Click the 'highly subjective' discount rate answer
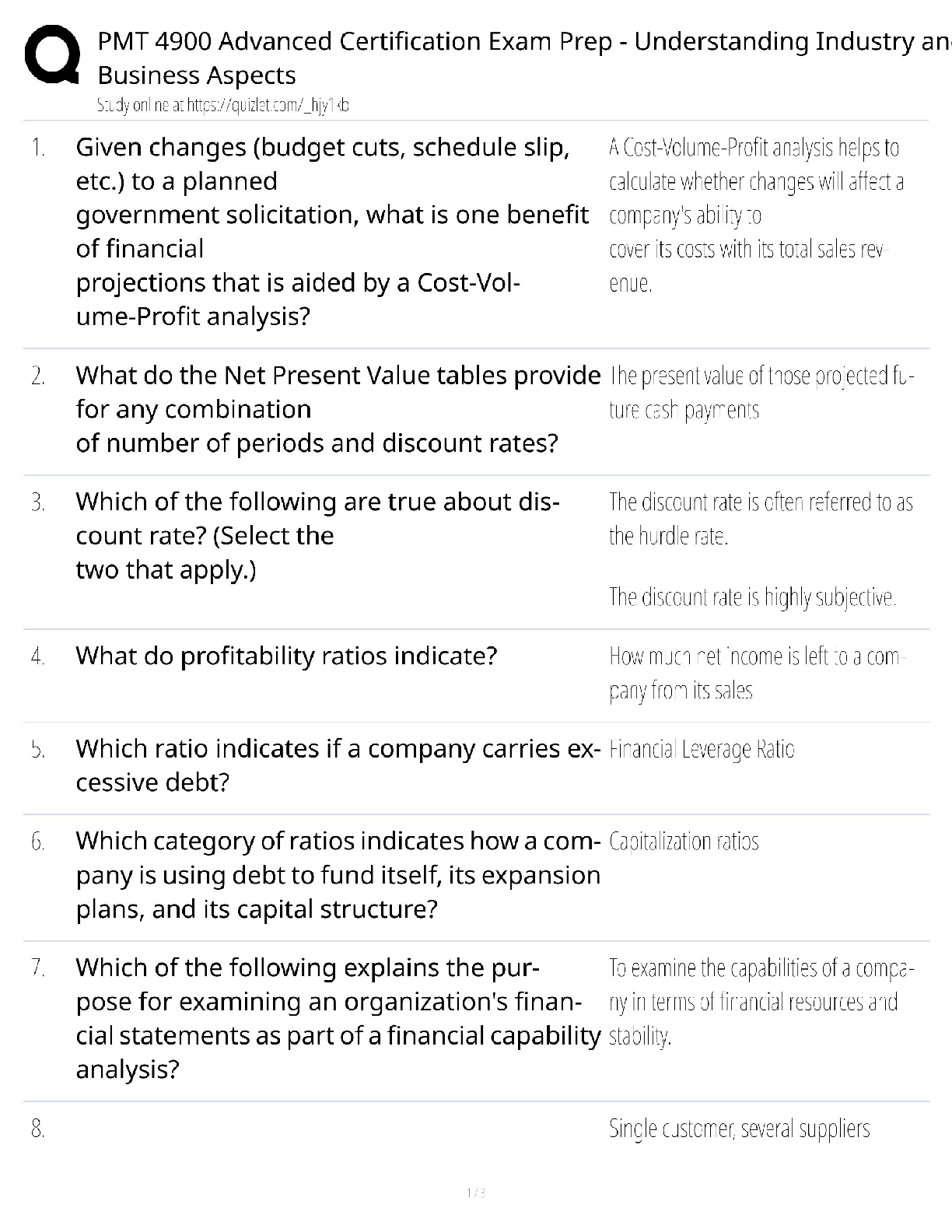Viewport: 952px width, 1232px height. 752,597
